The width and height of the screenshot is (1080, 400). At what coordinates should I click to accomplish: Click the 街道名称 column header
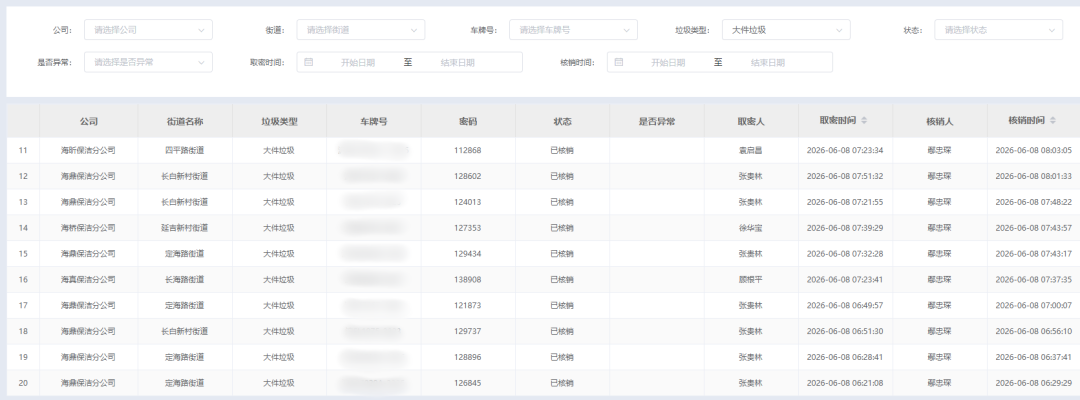click(185, 121)
